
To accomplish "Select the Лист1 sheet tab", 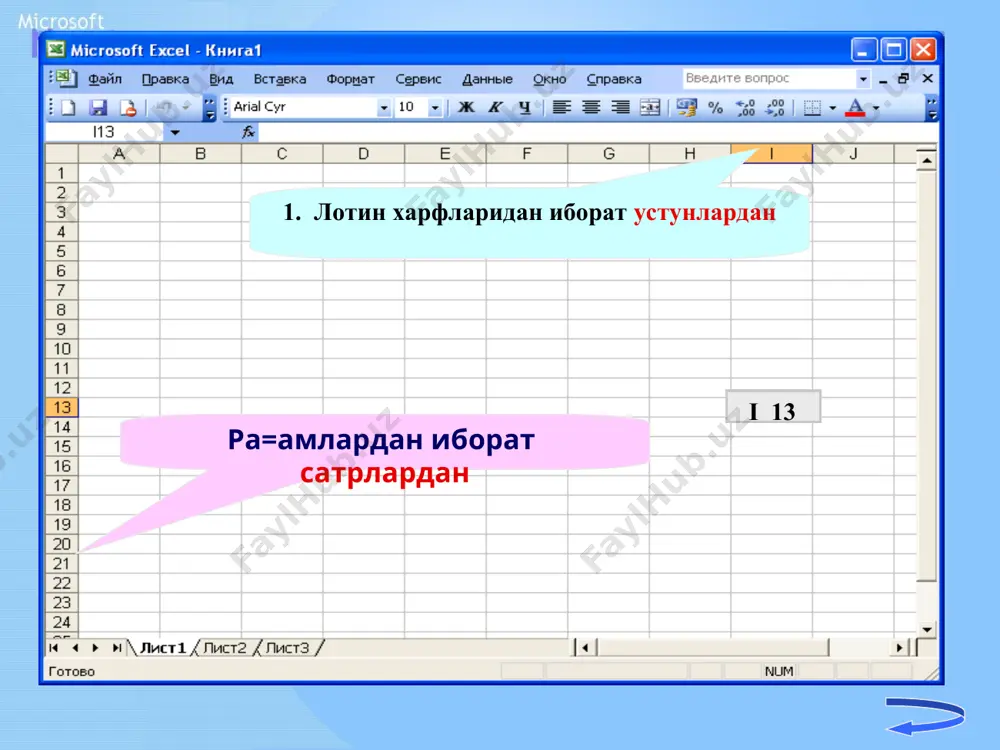I will click(x=162, y=648).
